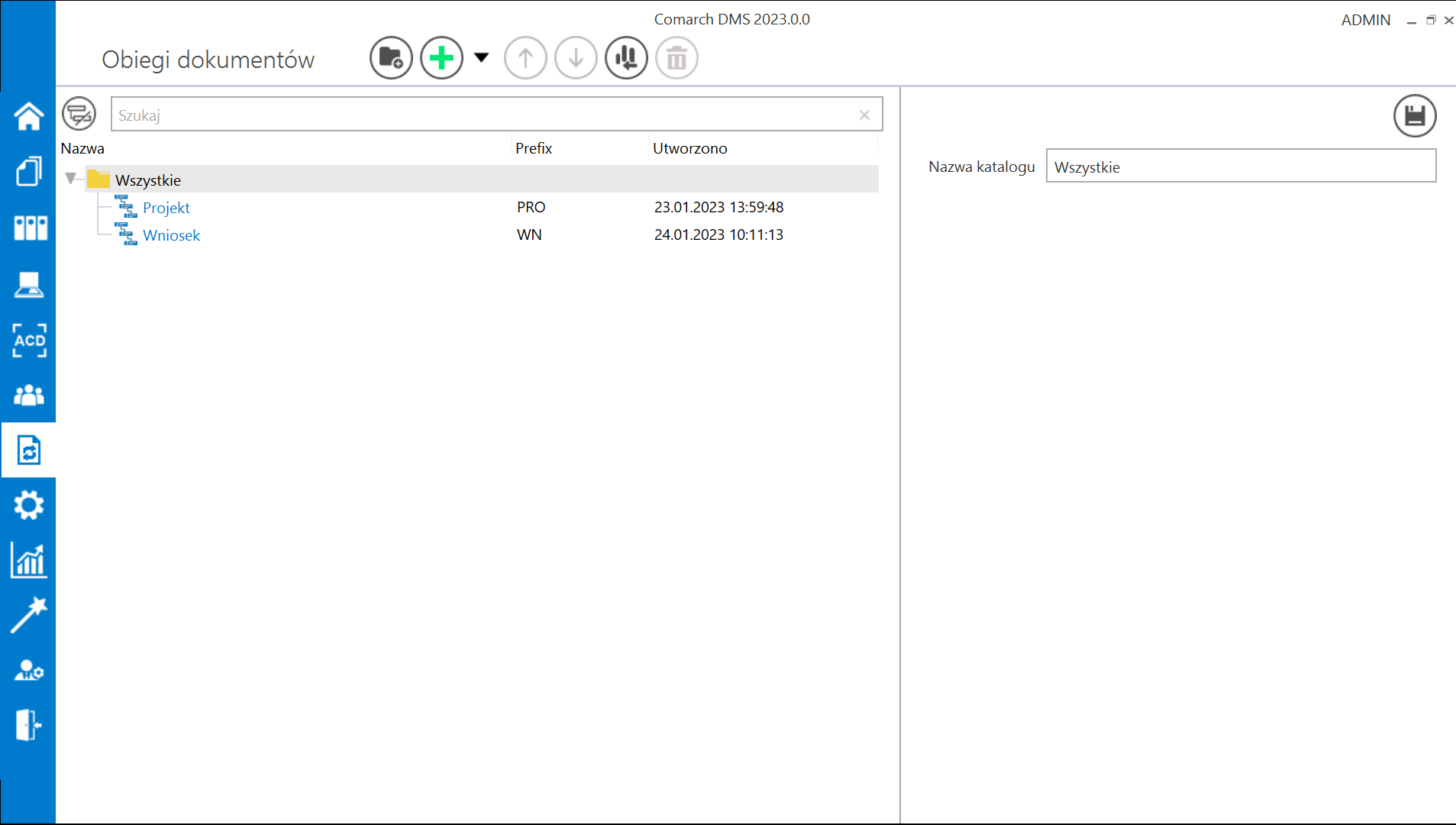Move the selected workflow down
Viewport: 1456px width, 825px height.
pos(576,57)
